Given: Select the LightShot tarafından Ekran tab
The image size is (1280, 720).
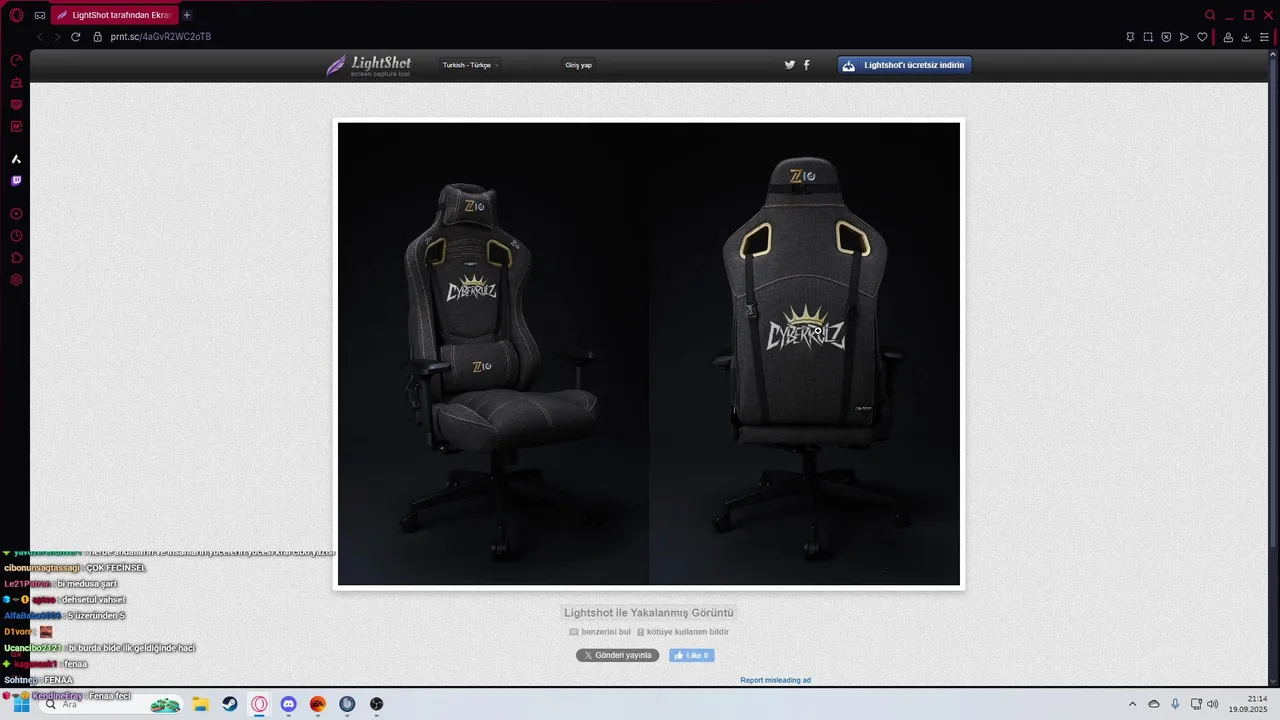Looking at the screenshot, I should coord(113,15).
